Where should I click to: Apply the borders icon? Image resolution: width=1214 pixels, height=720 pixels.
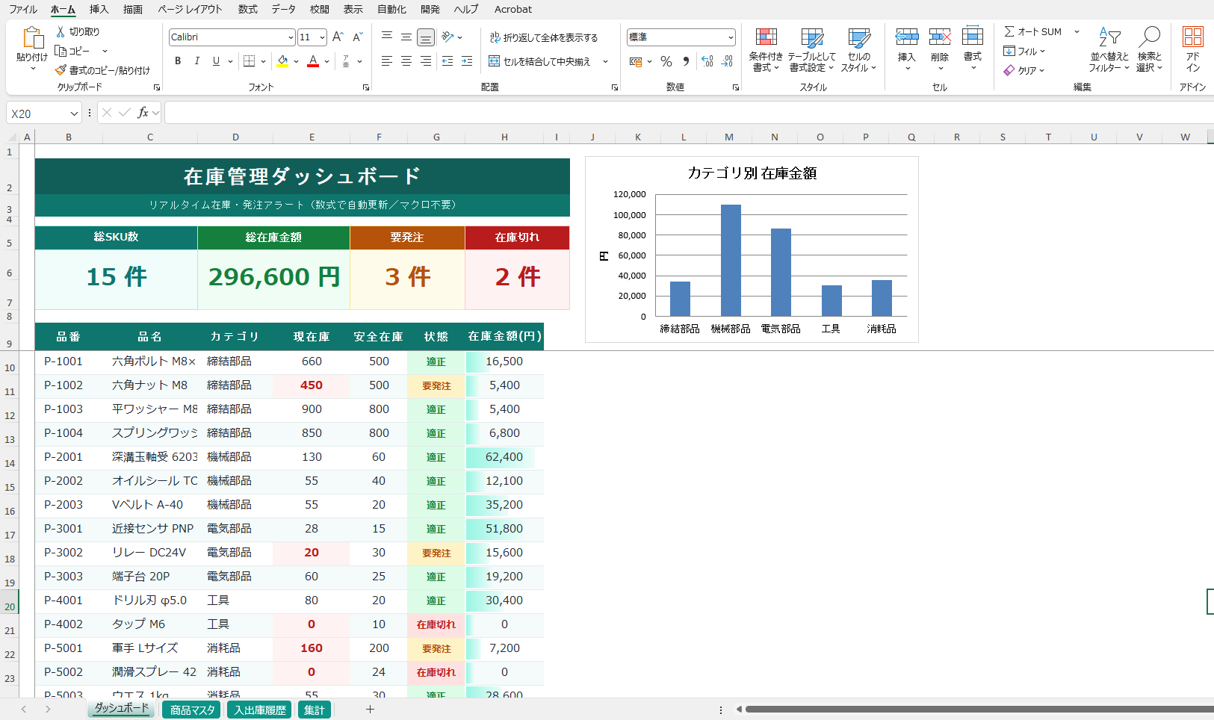pos(249,61)
